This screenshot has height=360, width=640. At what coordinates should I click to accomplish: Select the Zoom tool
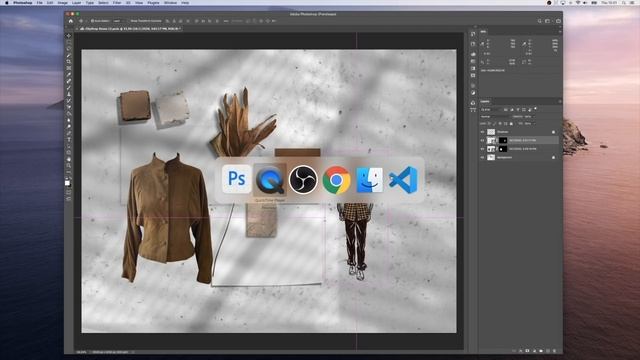pyautogui.click(x=69, y=165)
